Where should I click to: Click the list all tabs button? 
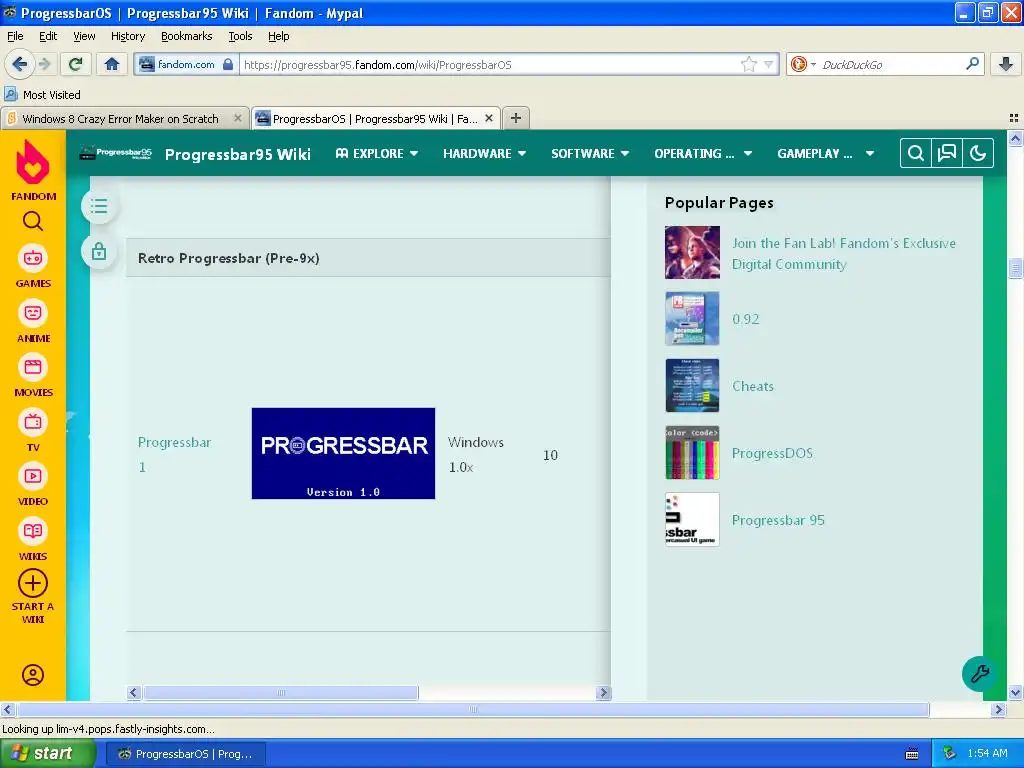pos(1014,118)
